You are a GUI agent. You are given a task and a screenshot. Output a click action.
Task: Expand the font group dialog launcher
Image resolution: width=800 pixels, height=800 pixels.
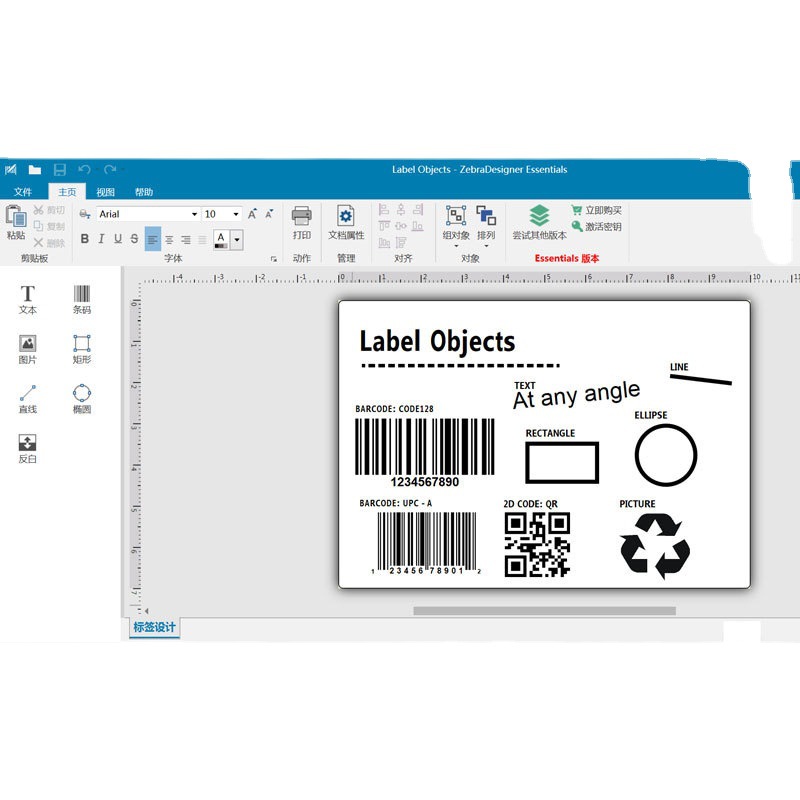click(273, 259)
